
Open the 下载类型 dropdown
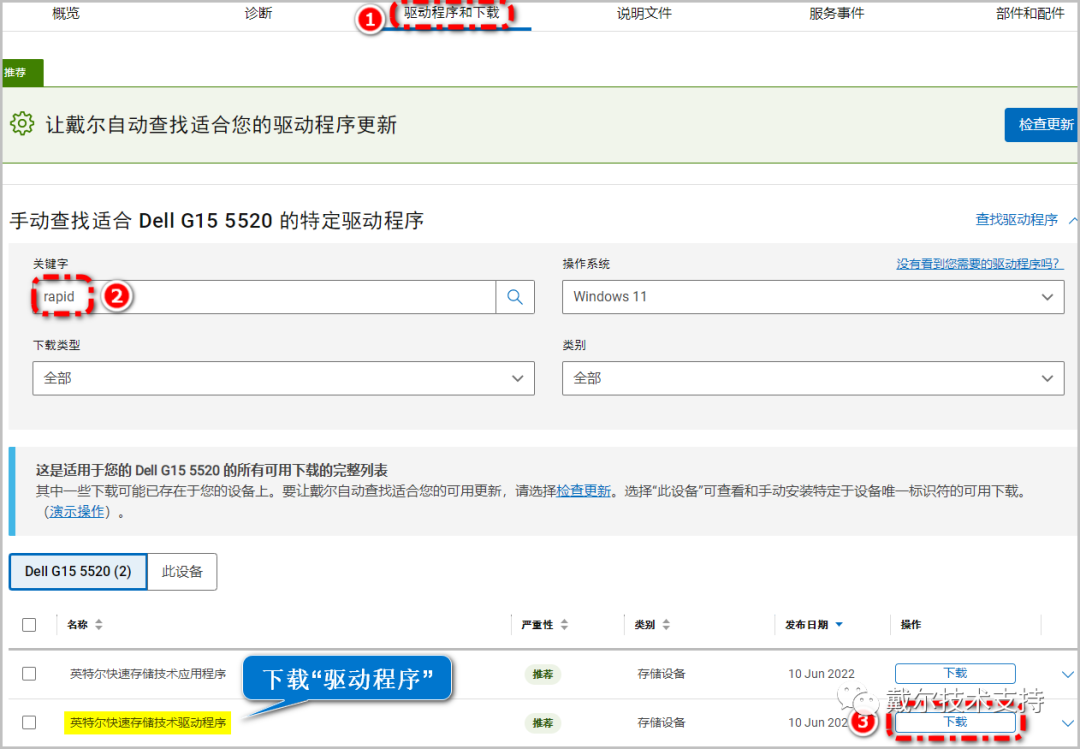tap(283, 378)
